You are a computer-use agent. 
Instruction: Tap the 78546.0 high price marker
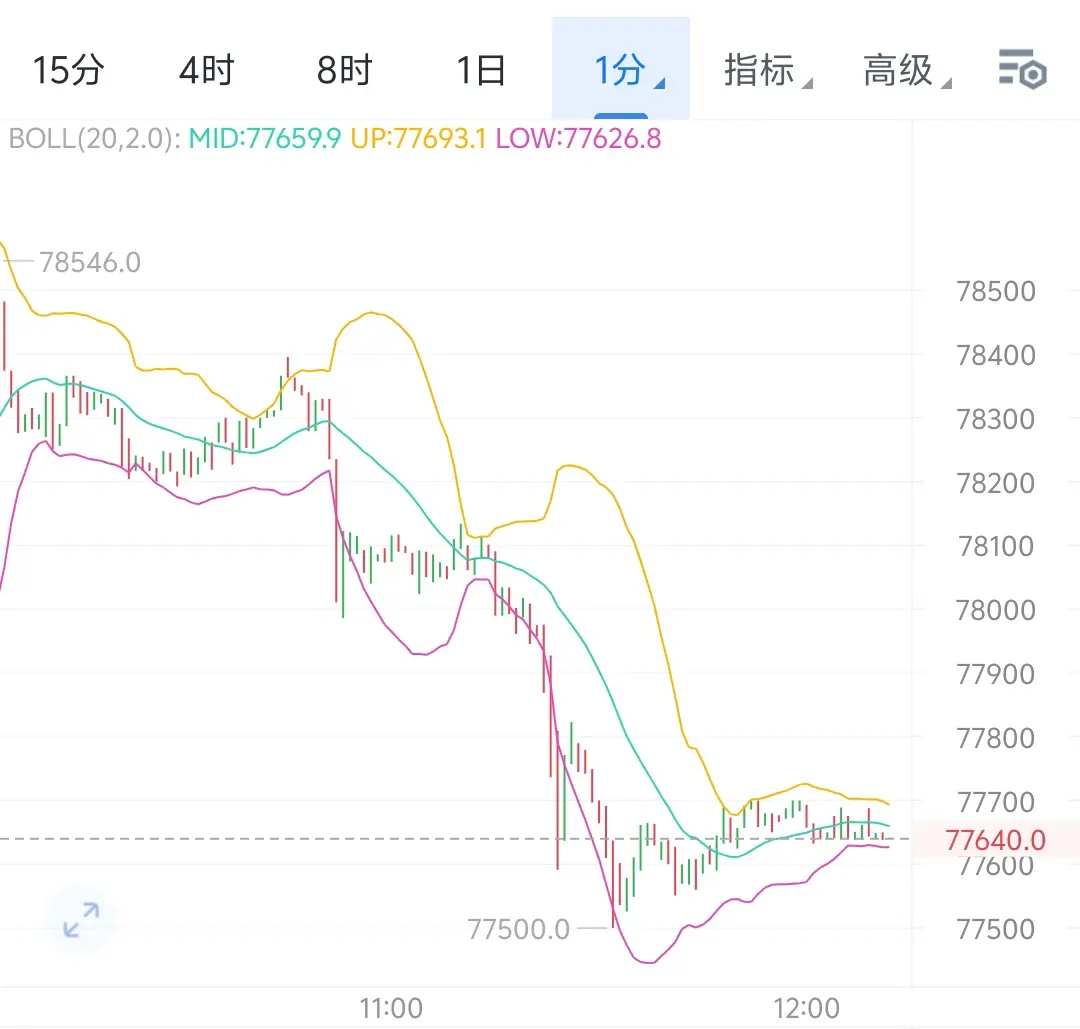pyautogui.click(x=90, y=262)
